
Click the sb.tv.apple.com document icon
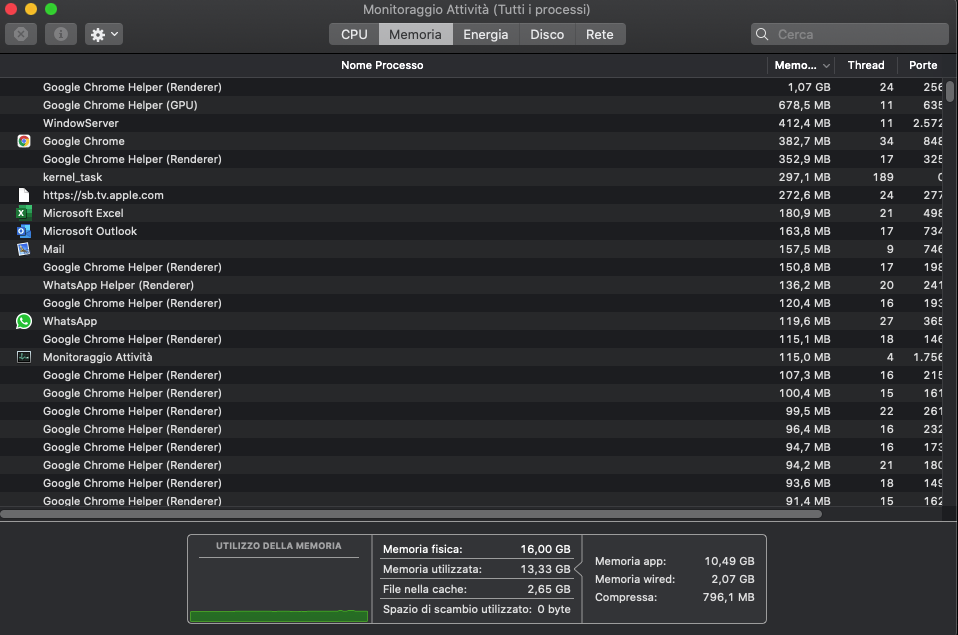pos(24,195)
